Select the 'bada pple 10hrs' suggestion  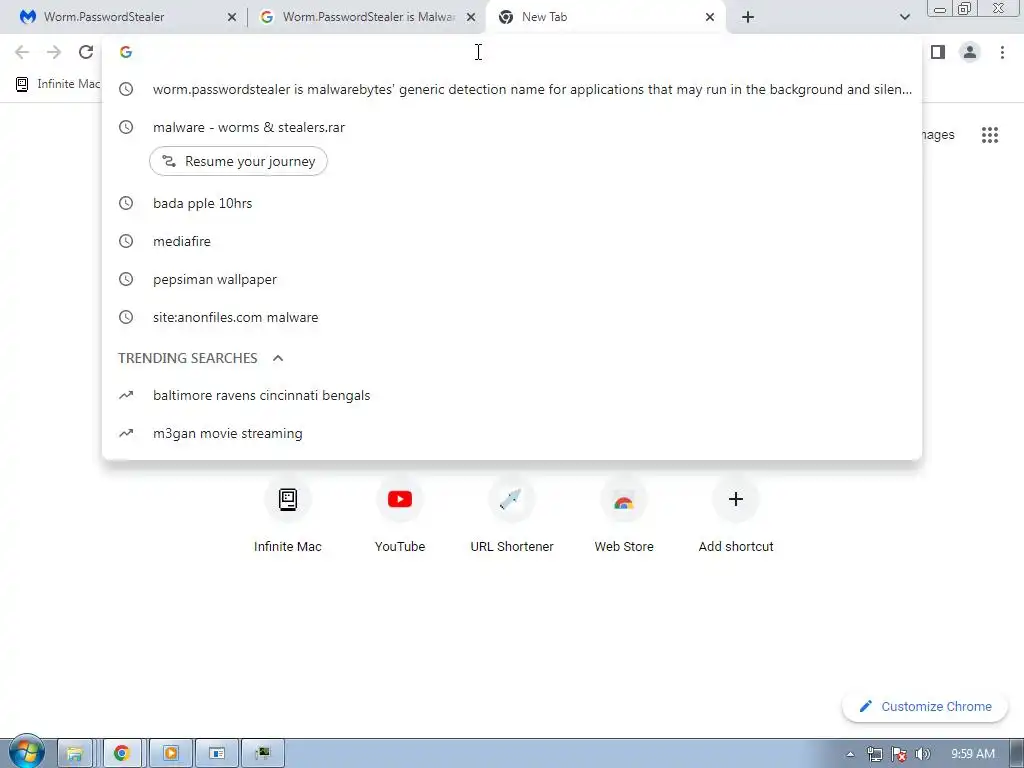512,203
